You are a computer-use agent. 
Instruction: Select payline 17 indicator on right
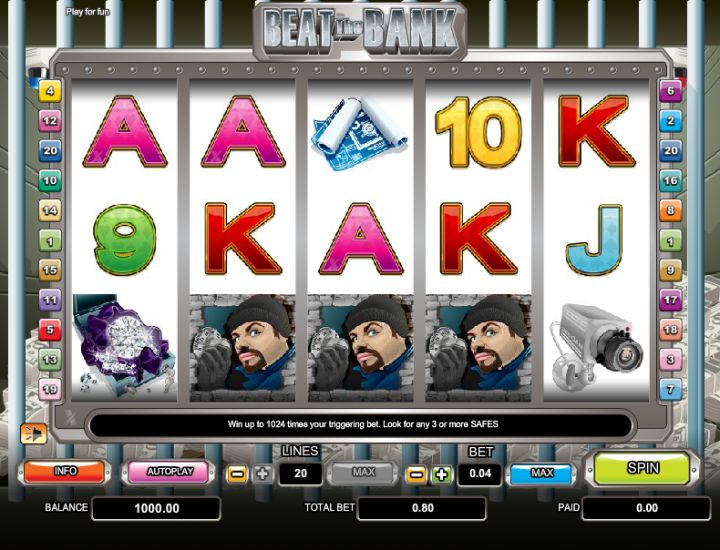point(670,300)
